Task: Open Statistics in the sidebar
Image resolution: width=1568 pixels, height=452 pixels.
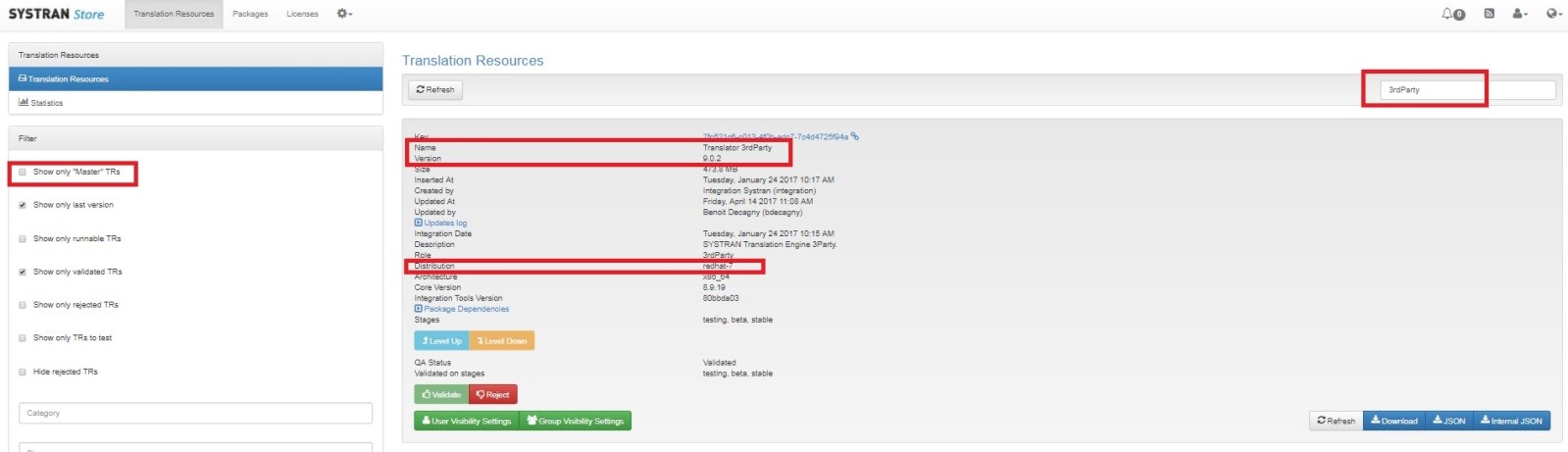Action: (195, 102)
